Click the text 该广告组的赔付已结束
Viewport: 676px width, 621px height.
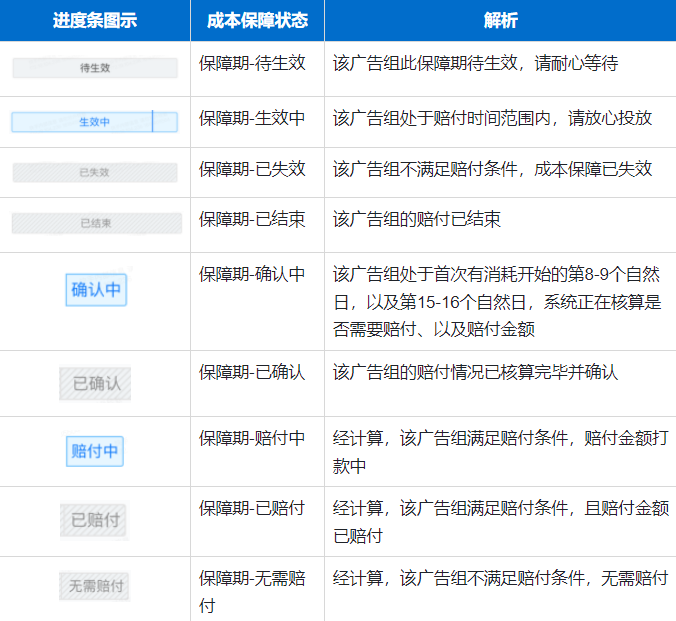pyautogui.click(x=416, y=219)
